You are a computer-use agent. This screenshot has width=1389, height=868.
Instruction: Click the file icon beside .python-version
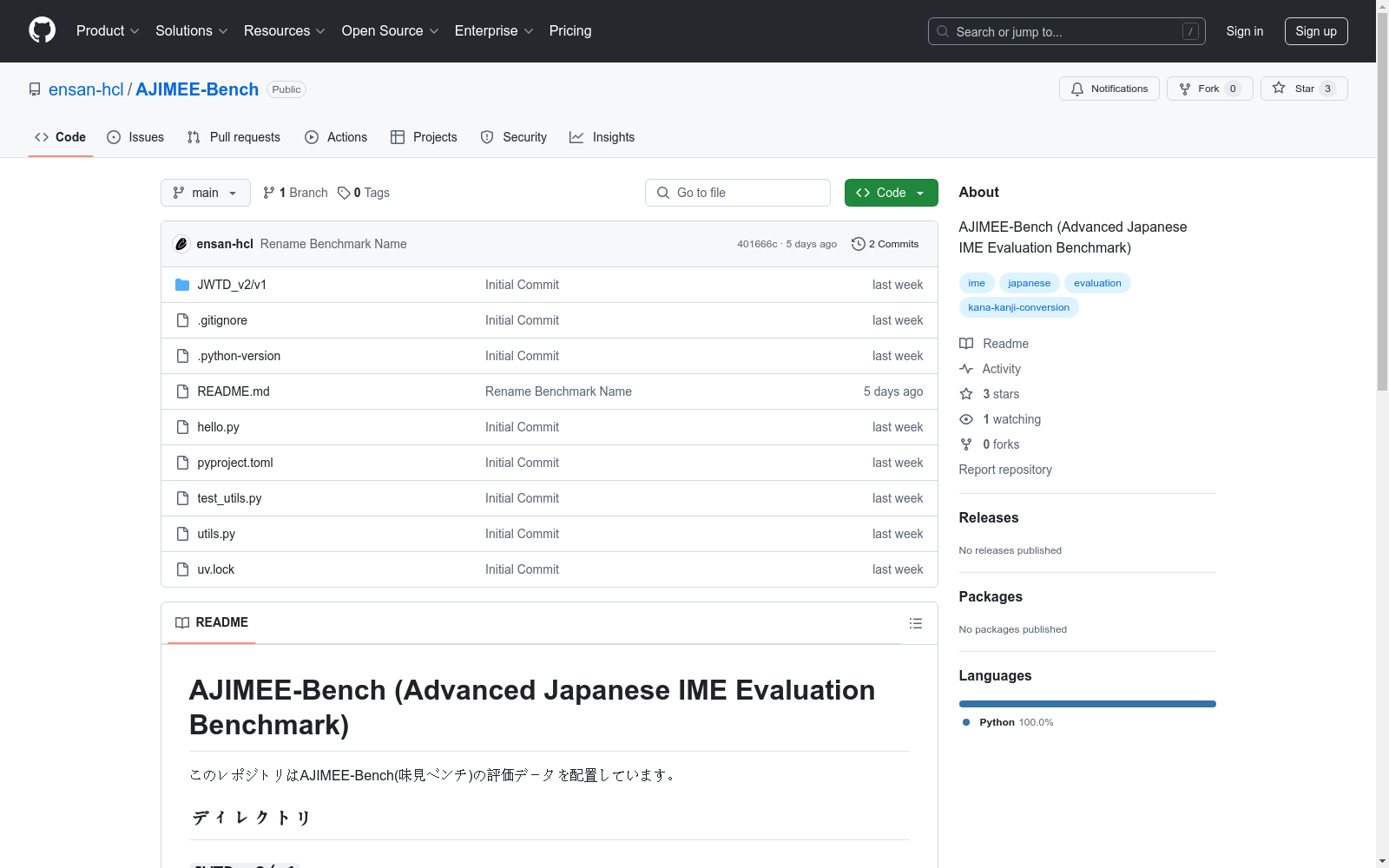pyautogui.click(x=182, y=356)
